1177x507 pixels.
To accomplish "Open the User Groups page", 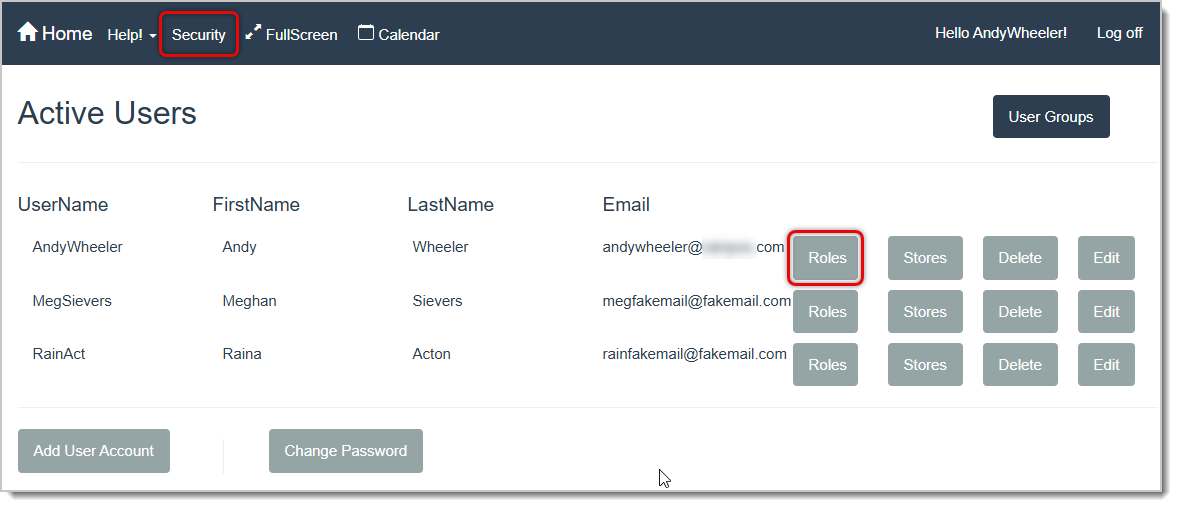I will pyautogui.click(x=1050, y=117).
